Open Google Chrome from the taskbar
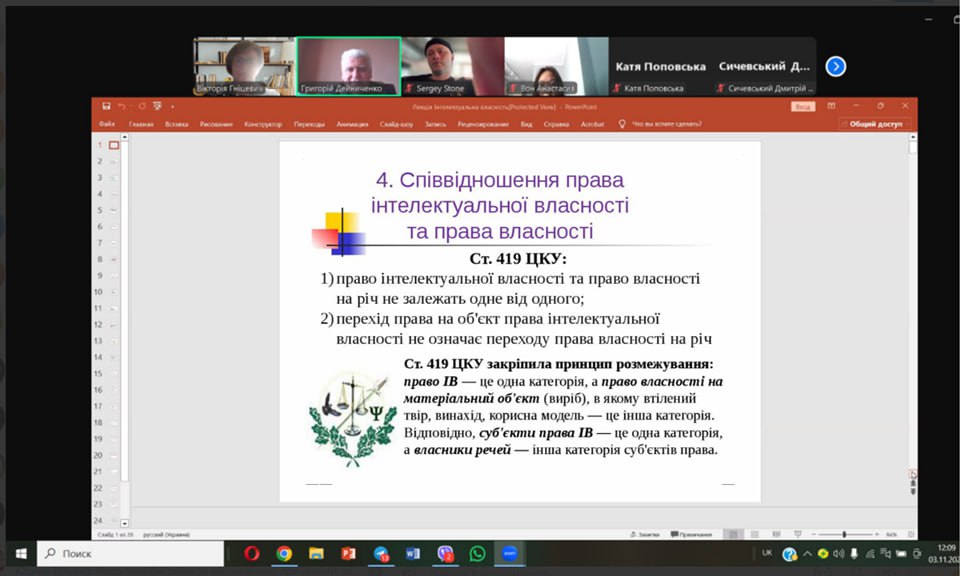This screenshot has height=576, width=960. coord(284,553)
